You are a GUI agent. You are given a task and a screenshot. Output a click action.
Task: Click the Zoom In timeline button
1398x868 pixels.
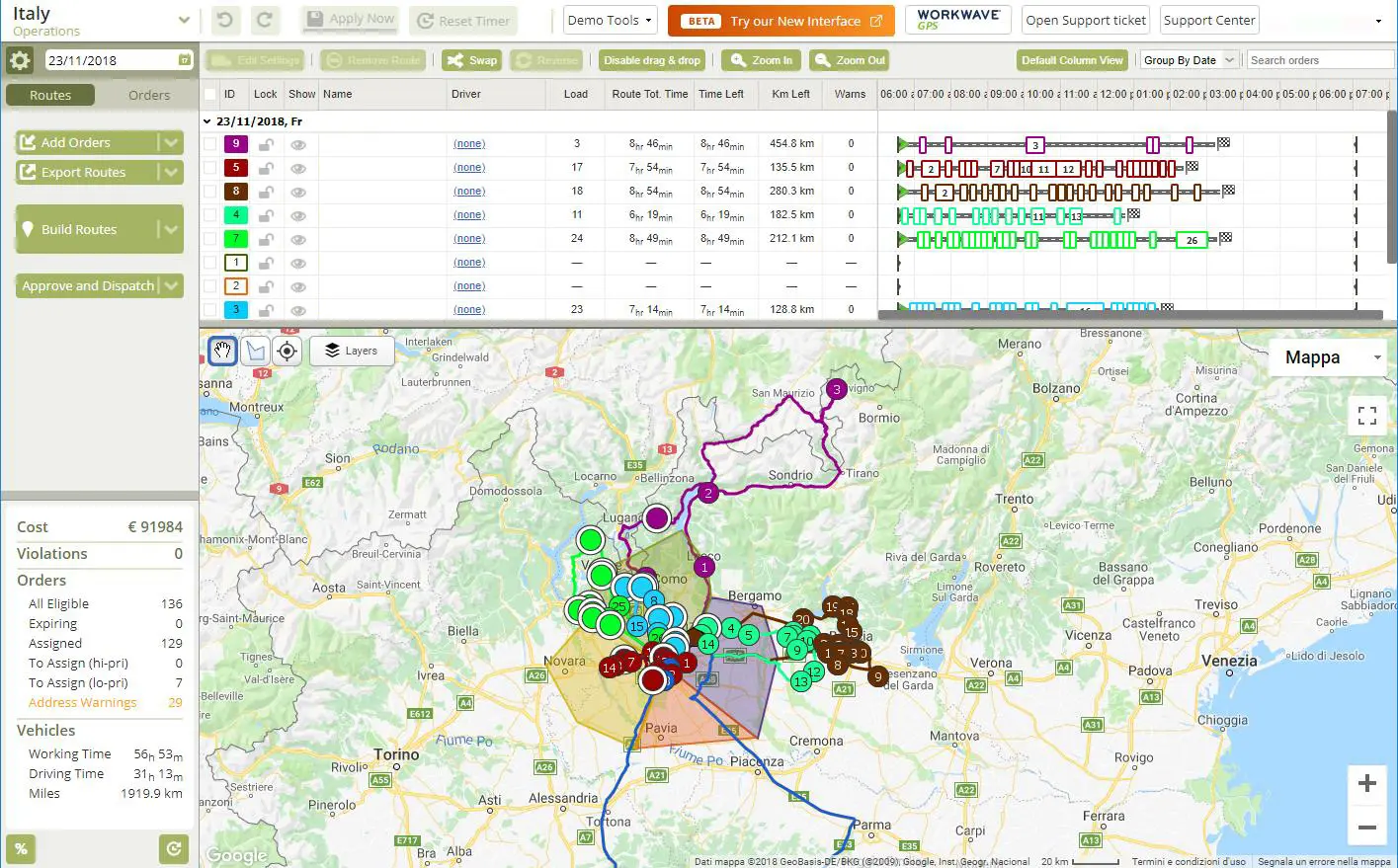coord(761,60)
